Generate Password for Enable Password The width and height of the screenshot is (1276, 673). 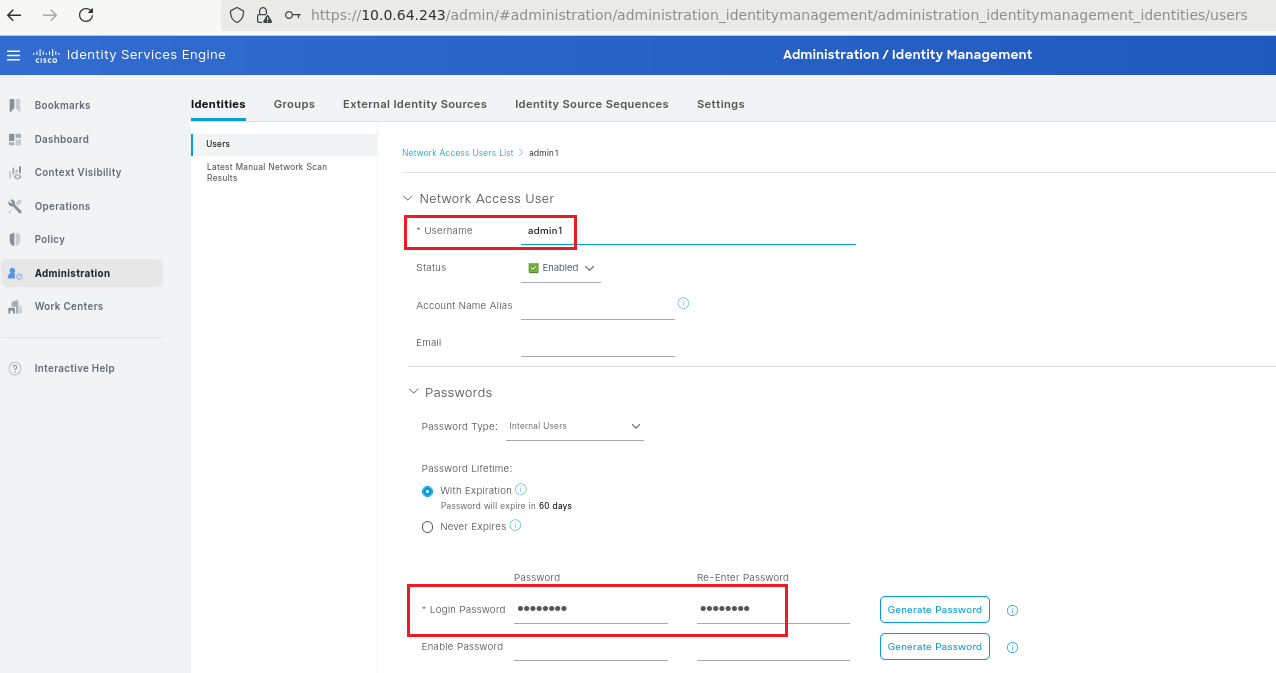[935, 647]
